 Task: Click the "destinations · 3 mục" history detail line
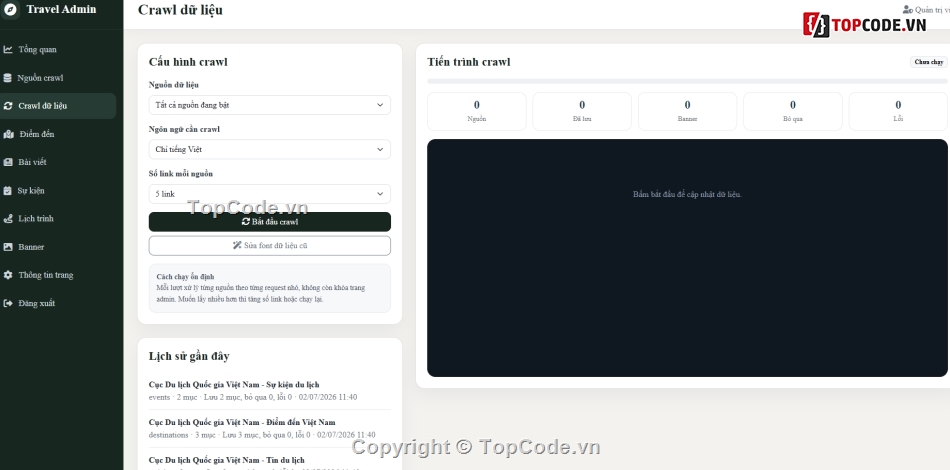tap(262, 435)
